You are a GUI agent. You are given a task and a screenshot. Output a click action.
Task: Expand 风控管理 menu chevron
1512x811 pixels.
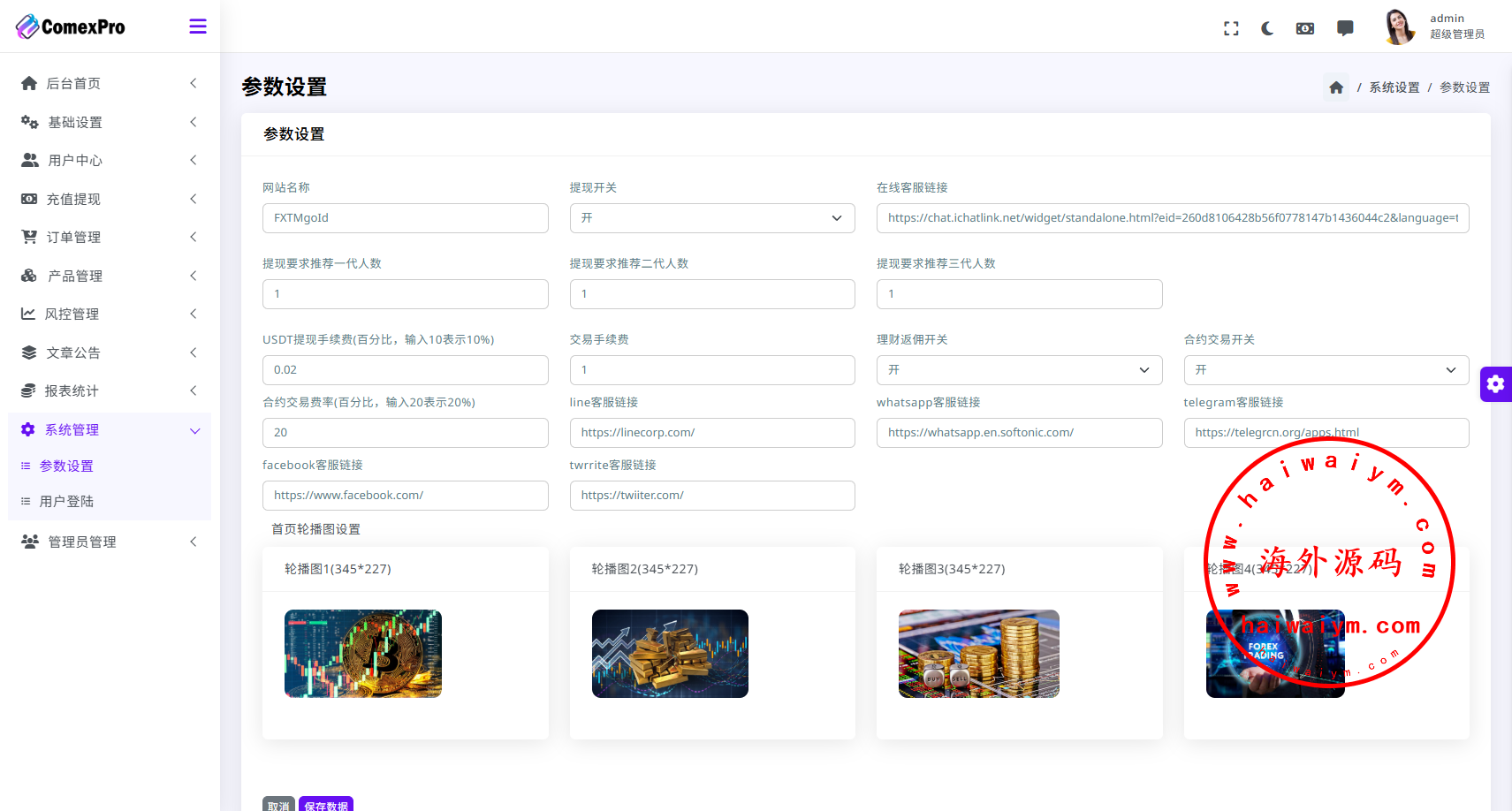pyautogui.click(x=194, y=314)
